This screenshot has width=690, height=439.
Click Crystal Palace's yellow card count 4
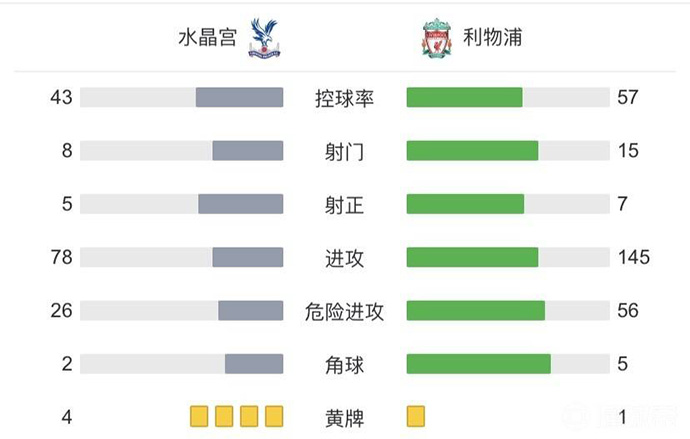point(67,417)
